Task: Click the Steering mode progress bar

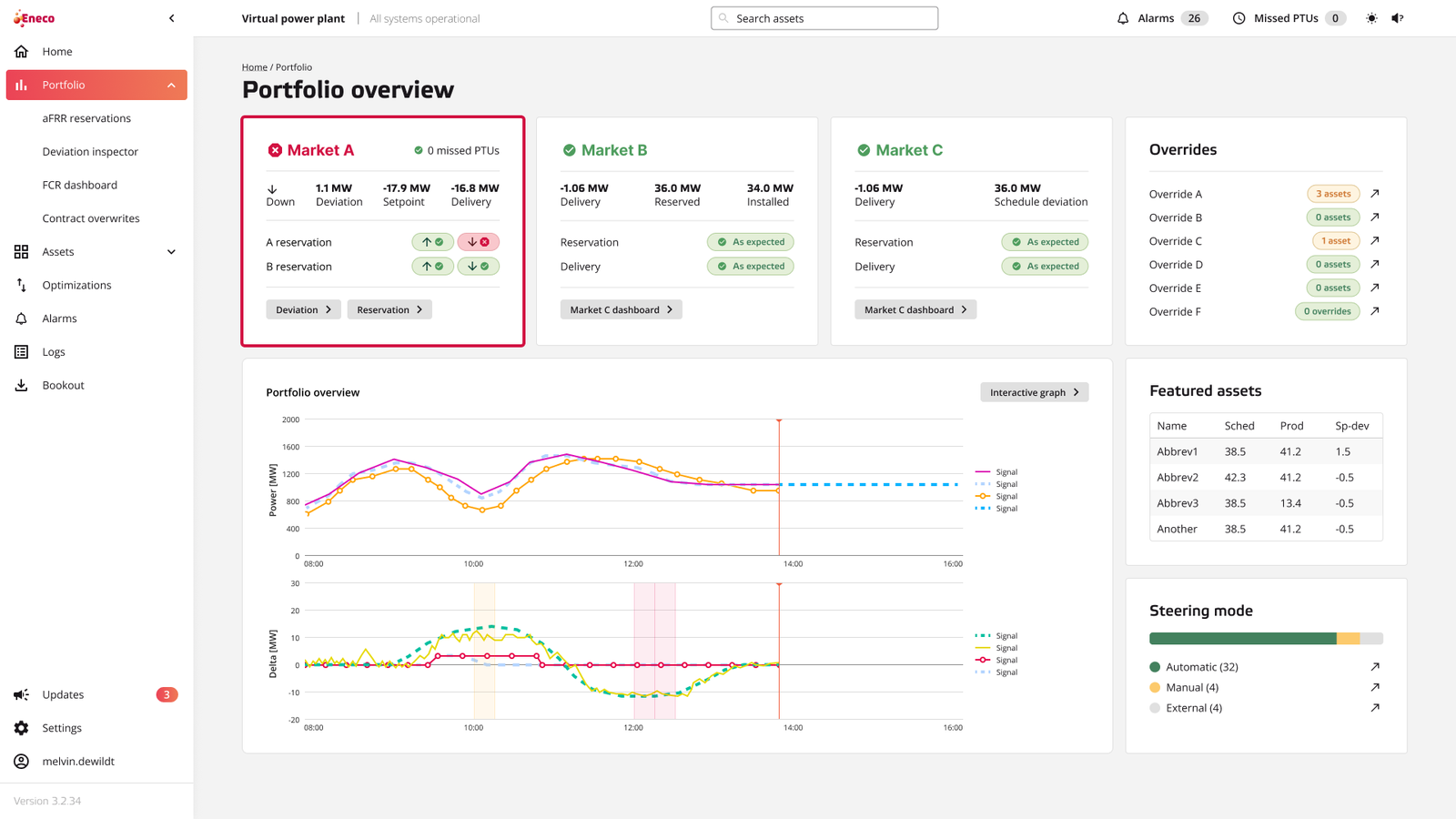Action: [x=1265, y=639]
